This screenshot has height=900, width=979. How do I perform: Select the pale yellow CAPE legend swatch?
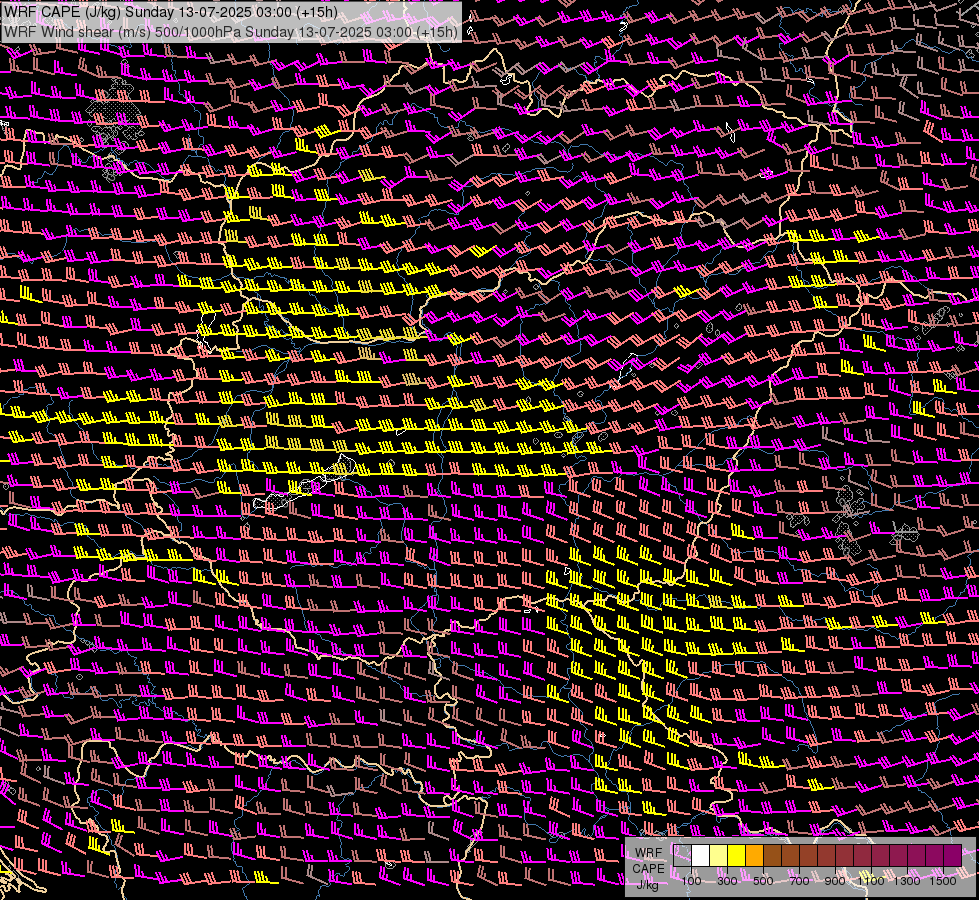click(719, 855)
